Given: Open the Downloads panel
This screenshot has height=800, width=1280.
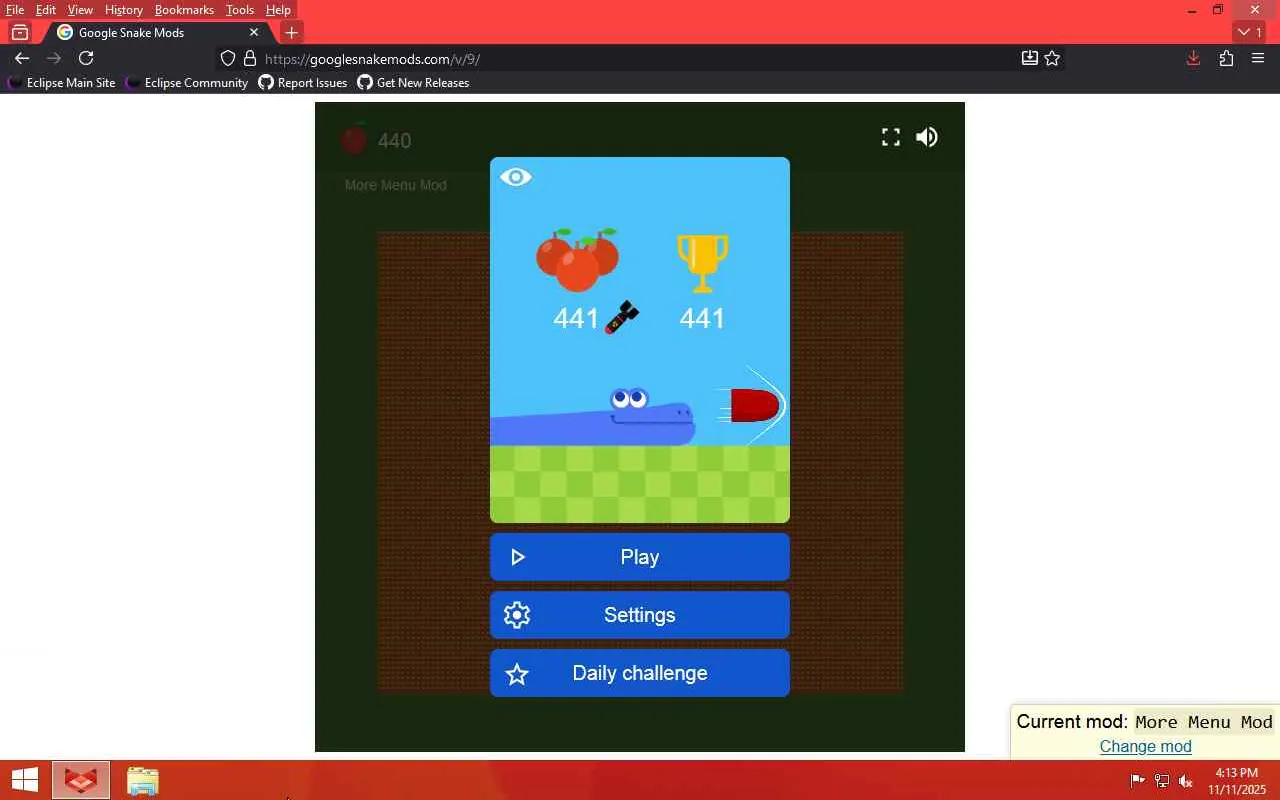Looking at the screenshot, I should coord(1193,58).
